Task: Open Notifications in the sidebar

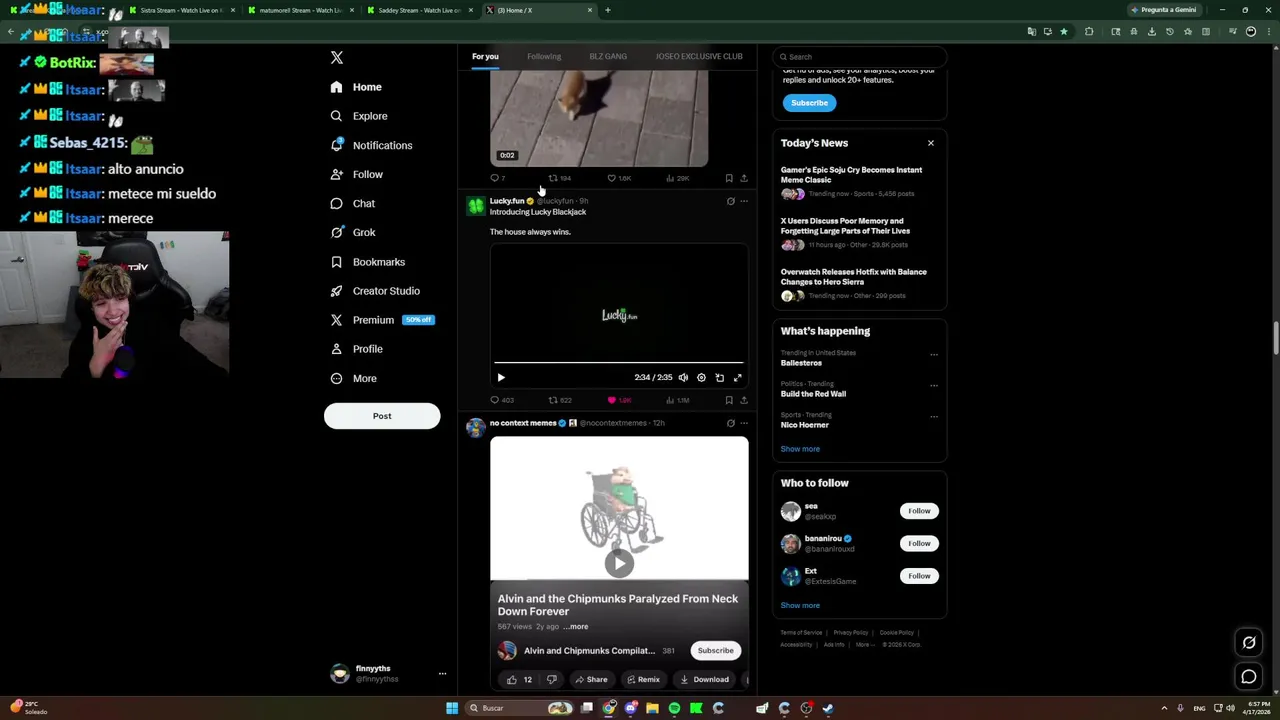Action: 371,145
